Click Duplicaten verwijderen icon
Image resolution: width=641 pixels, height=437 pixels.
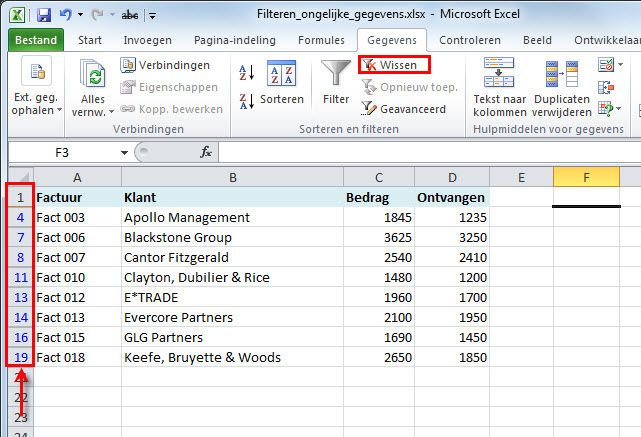562,74
